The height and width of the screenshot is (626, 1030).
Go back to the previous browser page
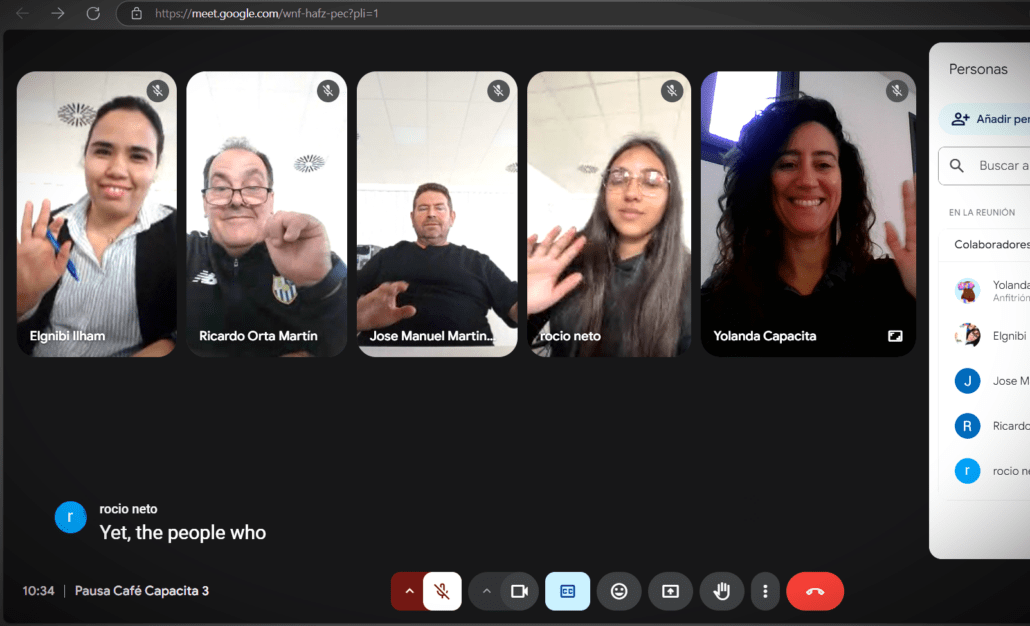point(22,13)
